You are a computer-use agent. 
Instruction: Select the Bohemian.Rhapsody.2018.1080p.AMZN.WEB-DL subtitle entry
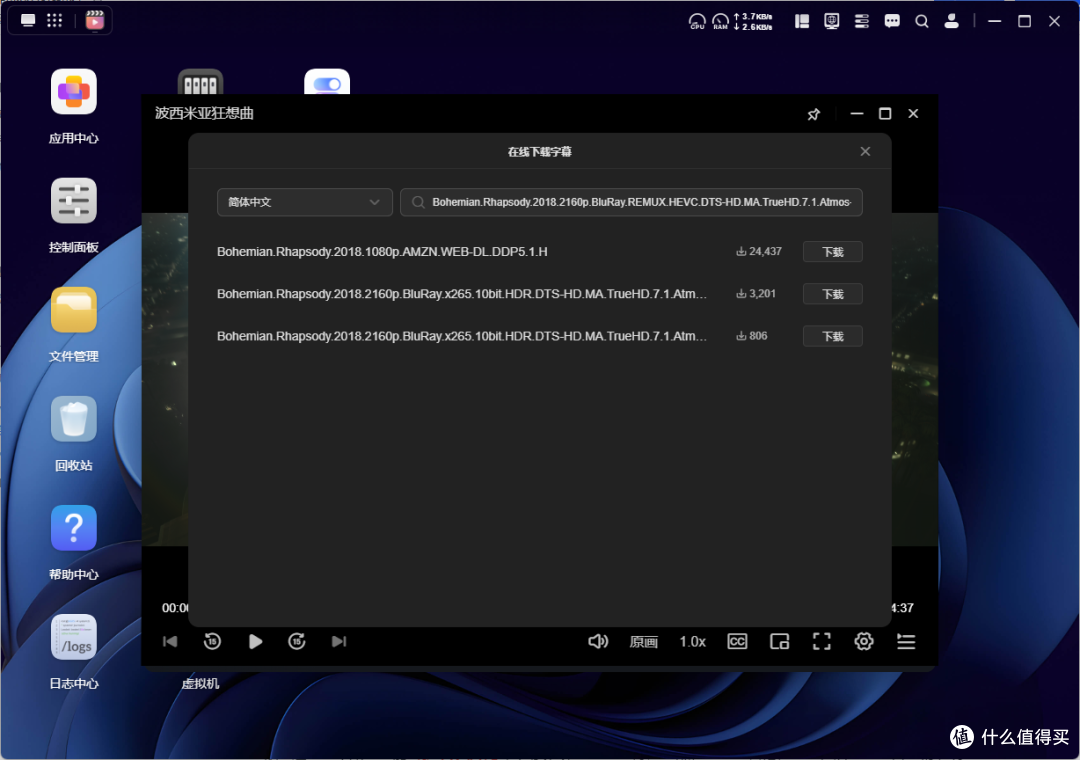[x=382, y=252]
